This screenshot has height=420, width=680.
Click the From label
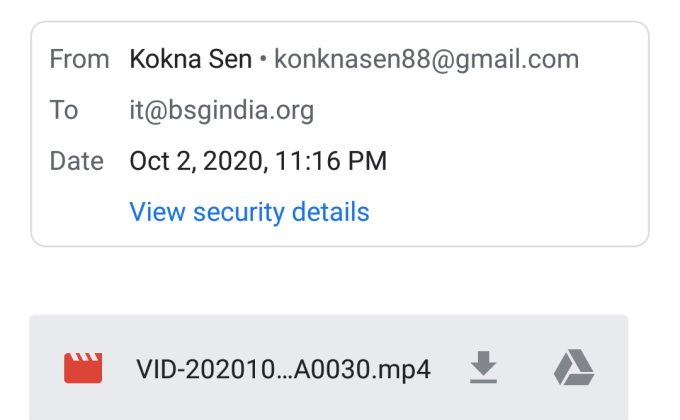(x=79, y=59)
